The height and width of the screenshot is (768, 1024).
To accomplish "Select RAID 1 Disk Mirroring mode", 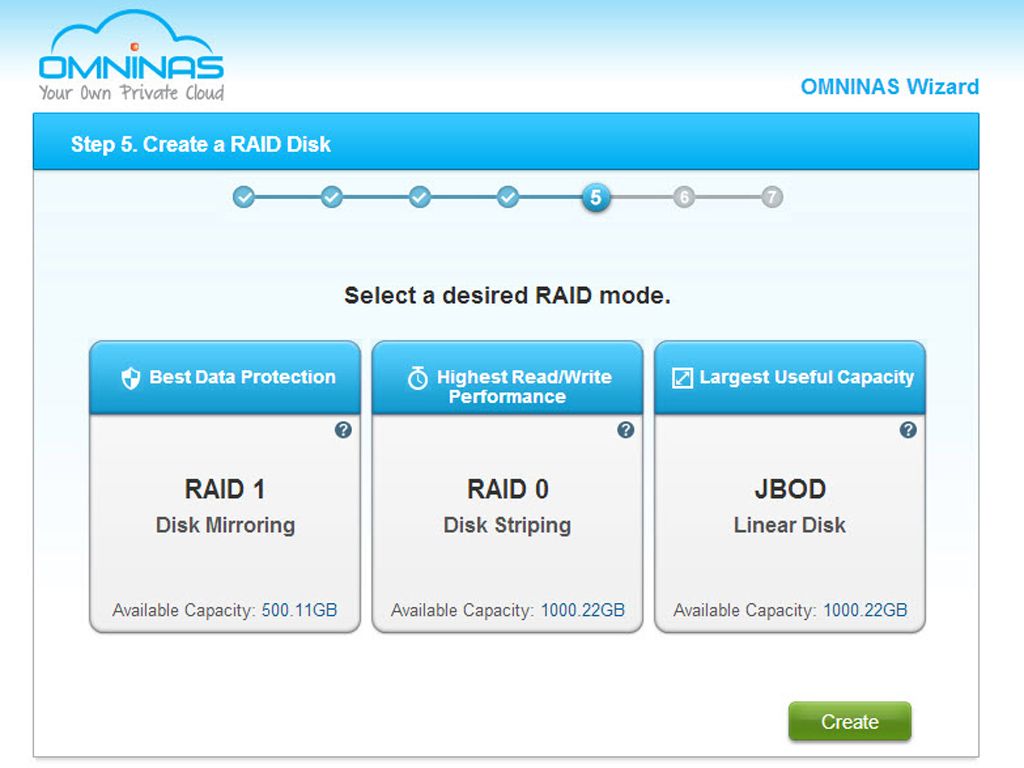I will 225,506.
